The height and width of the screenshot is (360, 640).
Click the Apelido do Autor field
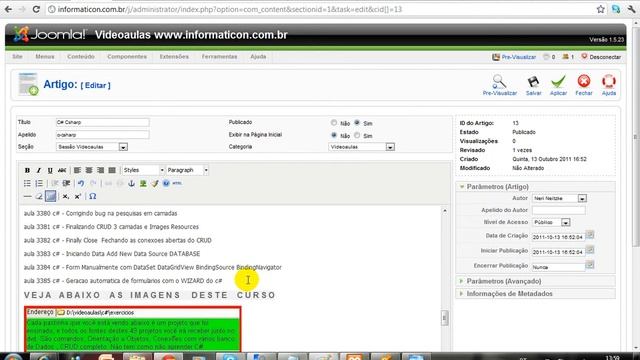(558, 210)
